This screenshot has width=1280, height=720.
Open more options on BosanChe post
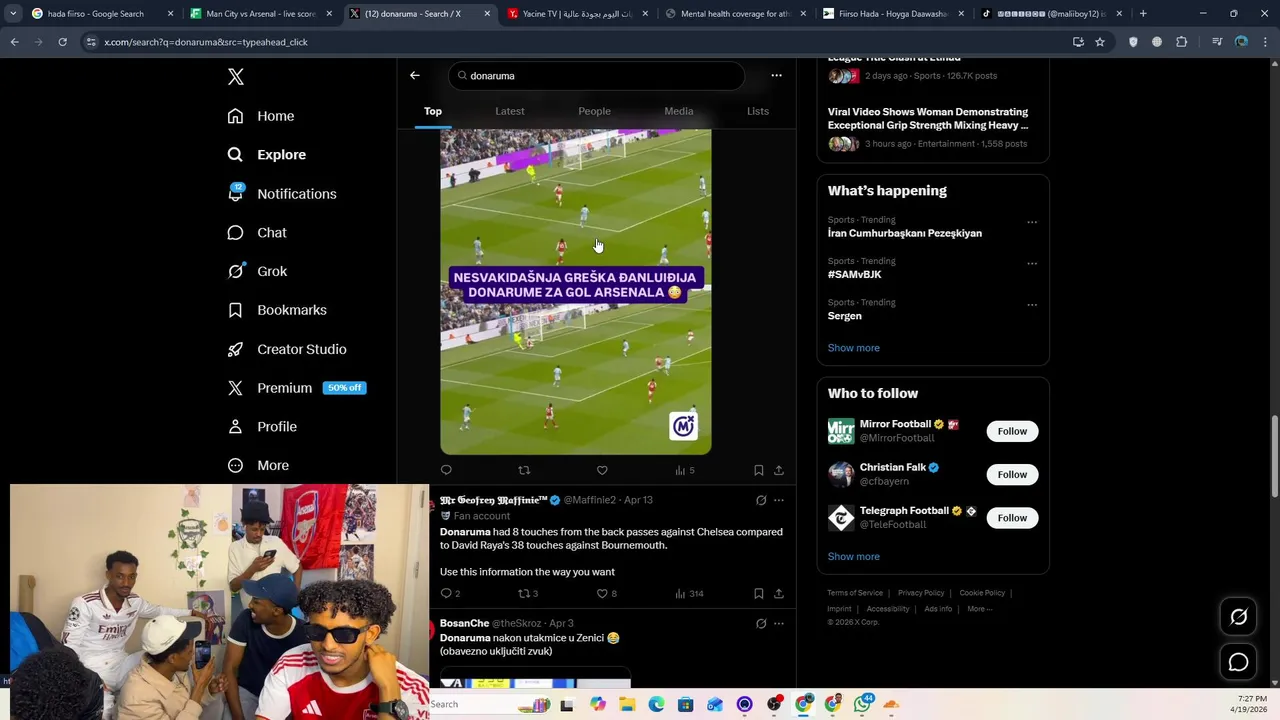click(x=779, y=624)
